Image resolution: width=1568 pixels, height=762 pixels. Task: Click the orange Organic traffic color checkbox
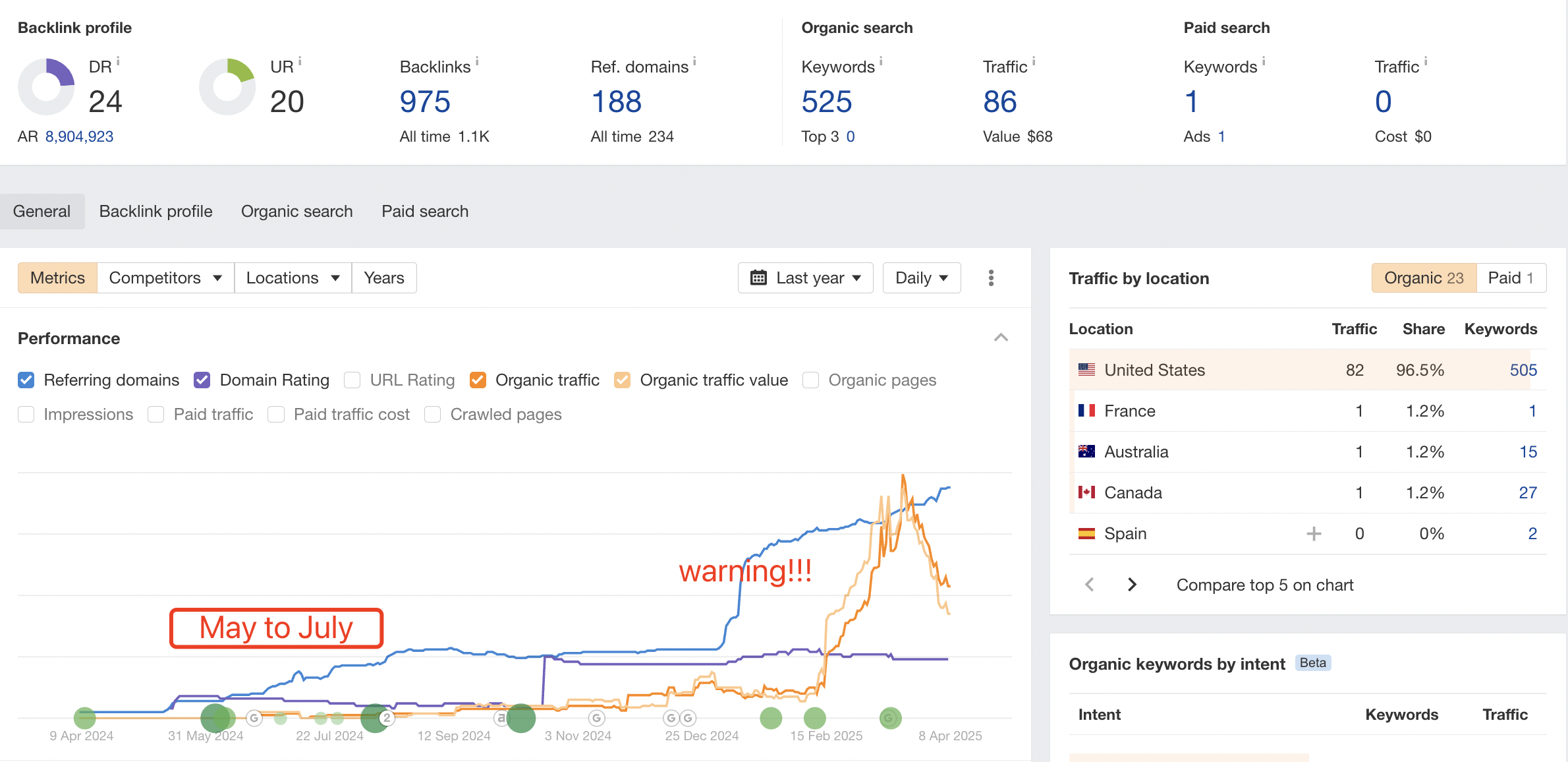coord(478,380)
